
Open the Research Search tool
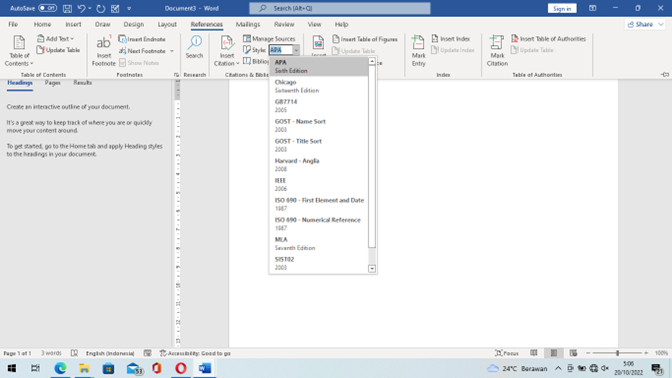[x=194, y=47]
